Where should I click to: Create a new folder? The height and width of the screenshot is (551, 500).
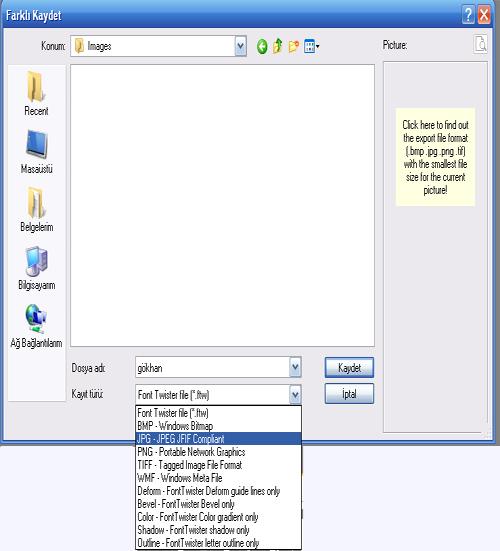point(294,46)
